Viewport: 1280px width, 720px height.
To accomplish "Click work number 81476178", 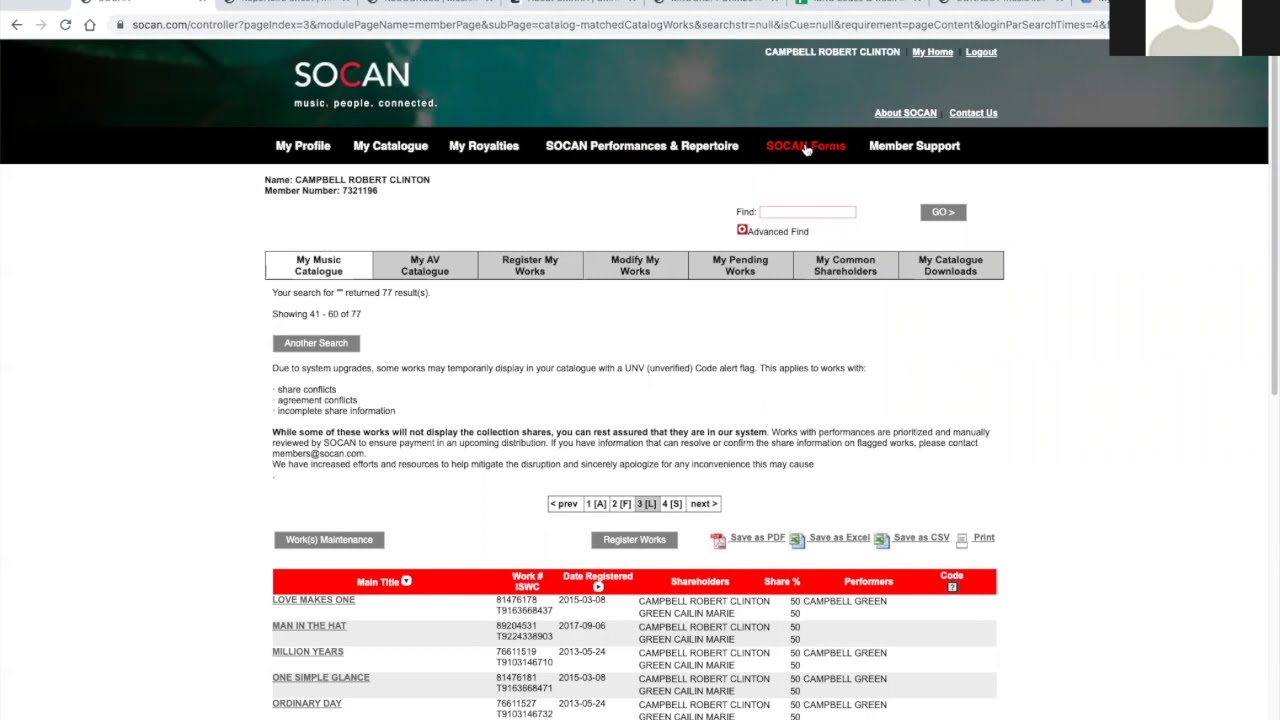I will 517,601.
